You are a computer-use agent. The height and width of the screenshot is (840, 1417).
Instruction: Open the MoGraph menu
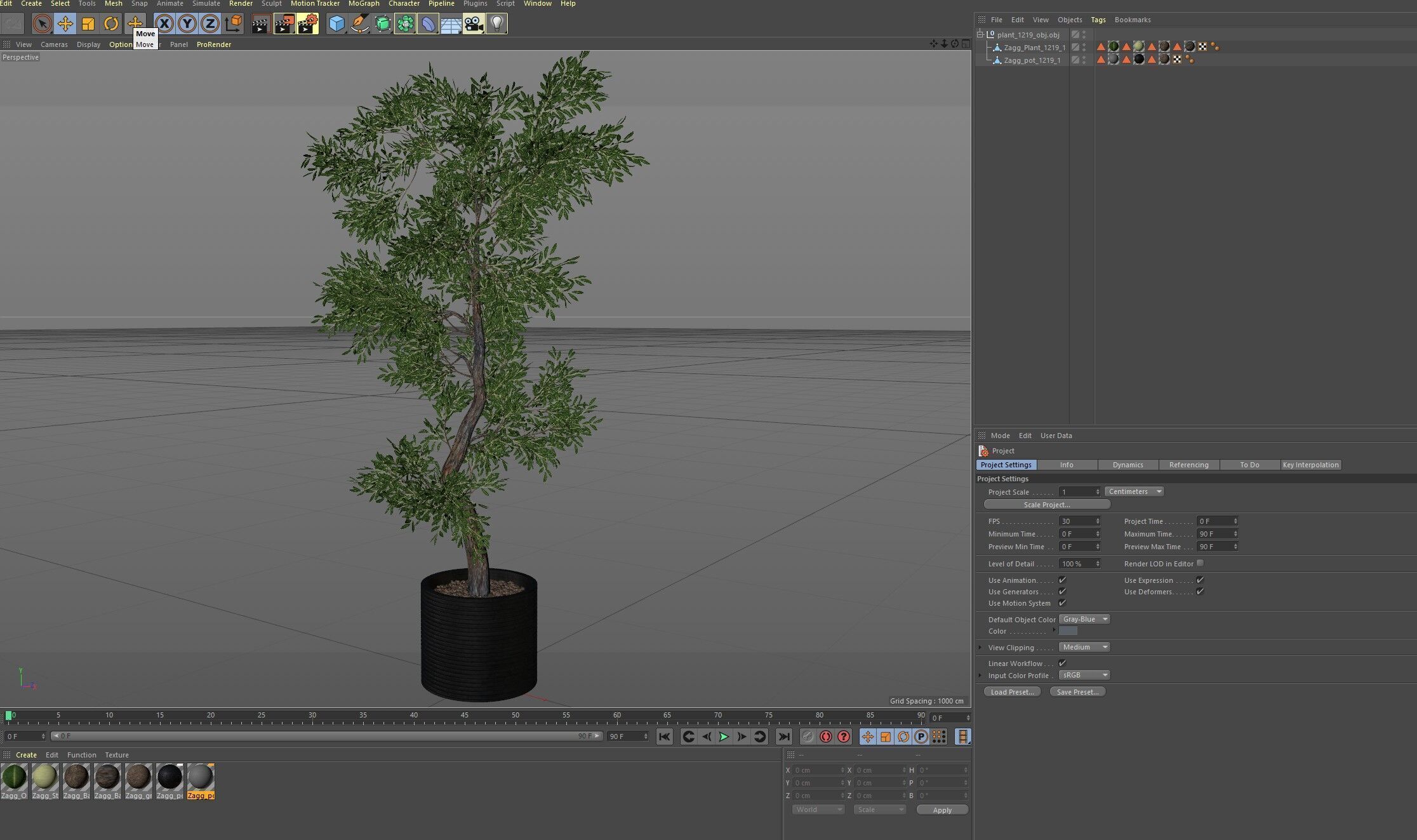364,4
